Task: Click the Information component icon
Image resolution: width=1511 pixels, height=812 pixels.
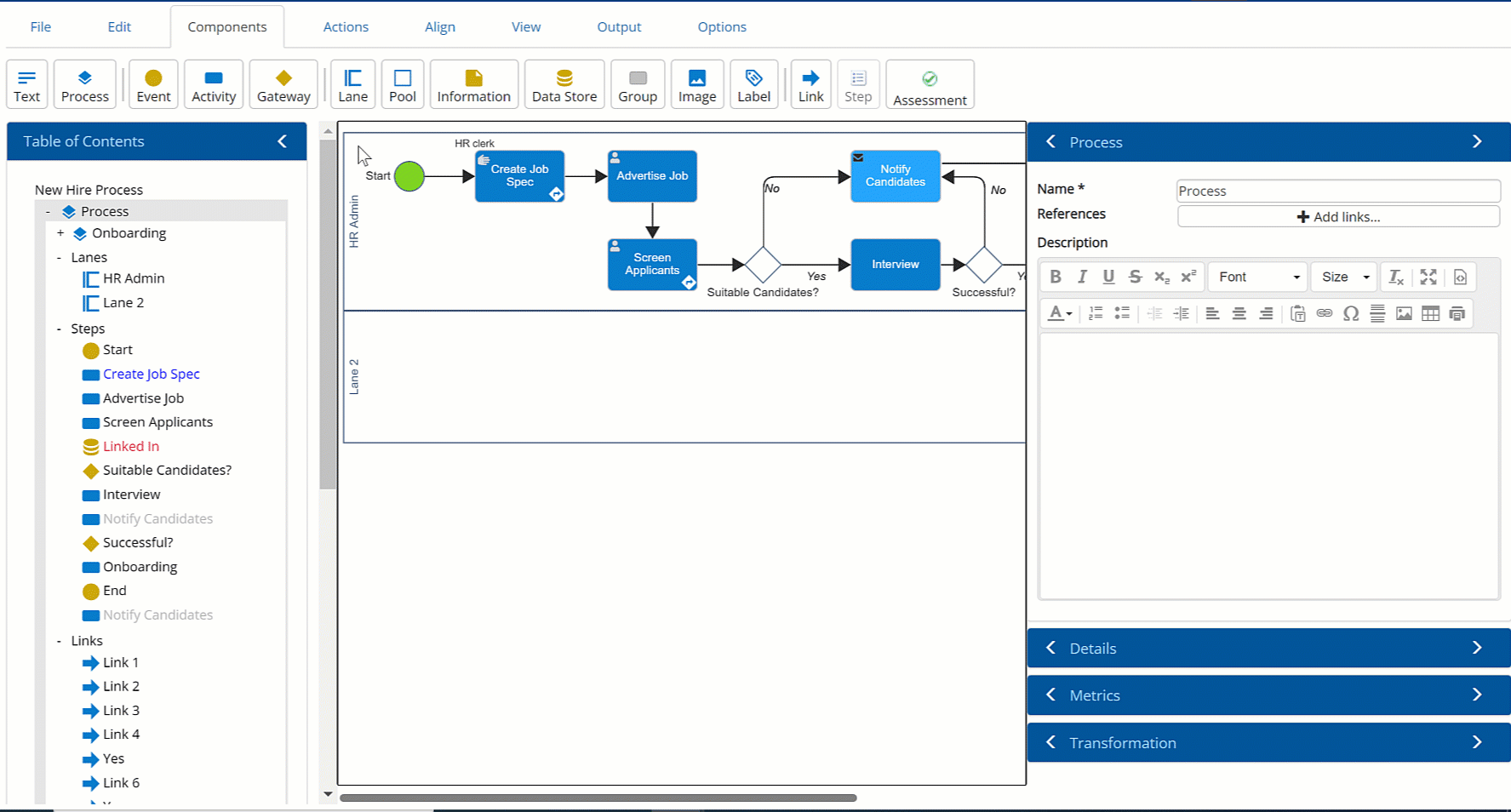Action: pyautogui.click(x=473, y=84)
